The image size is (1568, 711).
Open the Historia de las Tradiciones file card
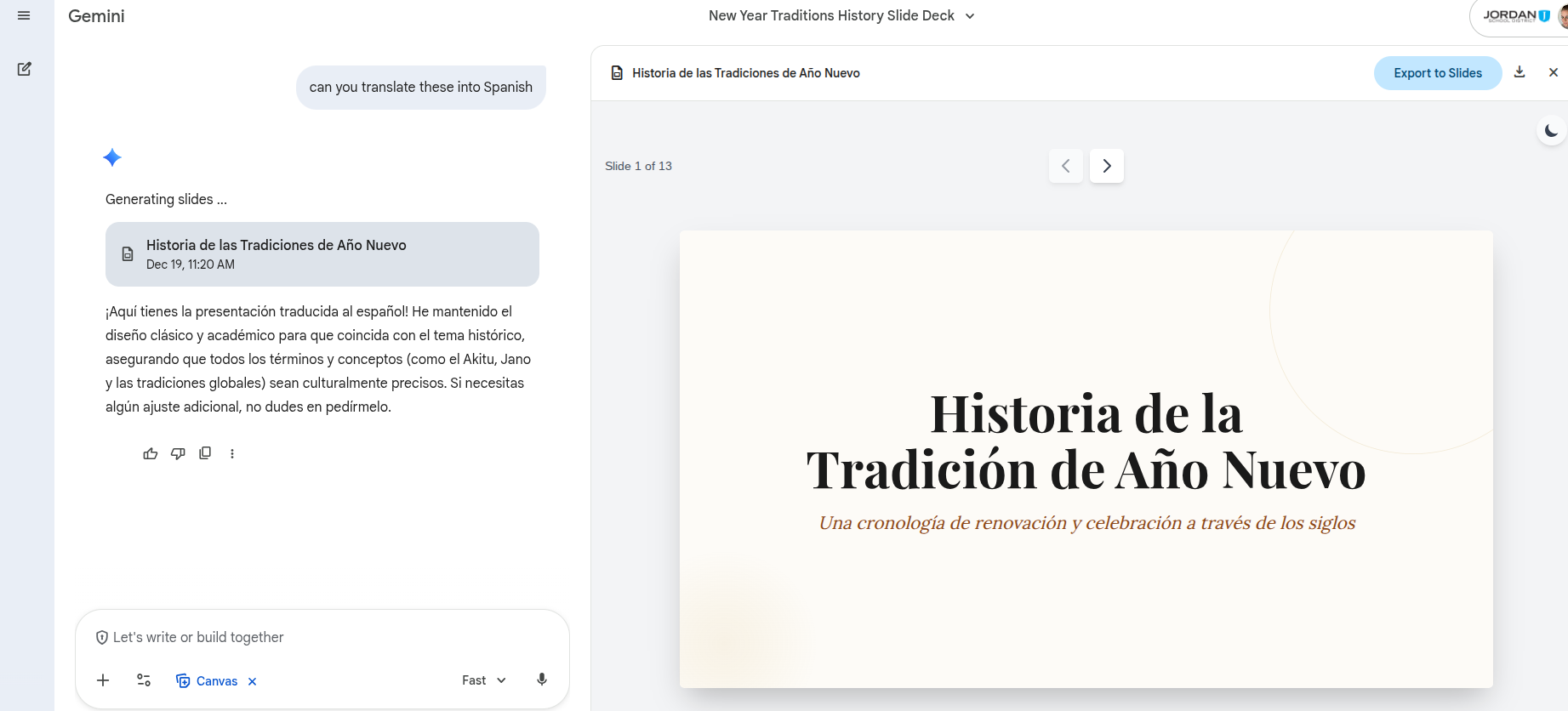tap(322, 254)
